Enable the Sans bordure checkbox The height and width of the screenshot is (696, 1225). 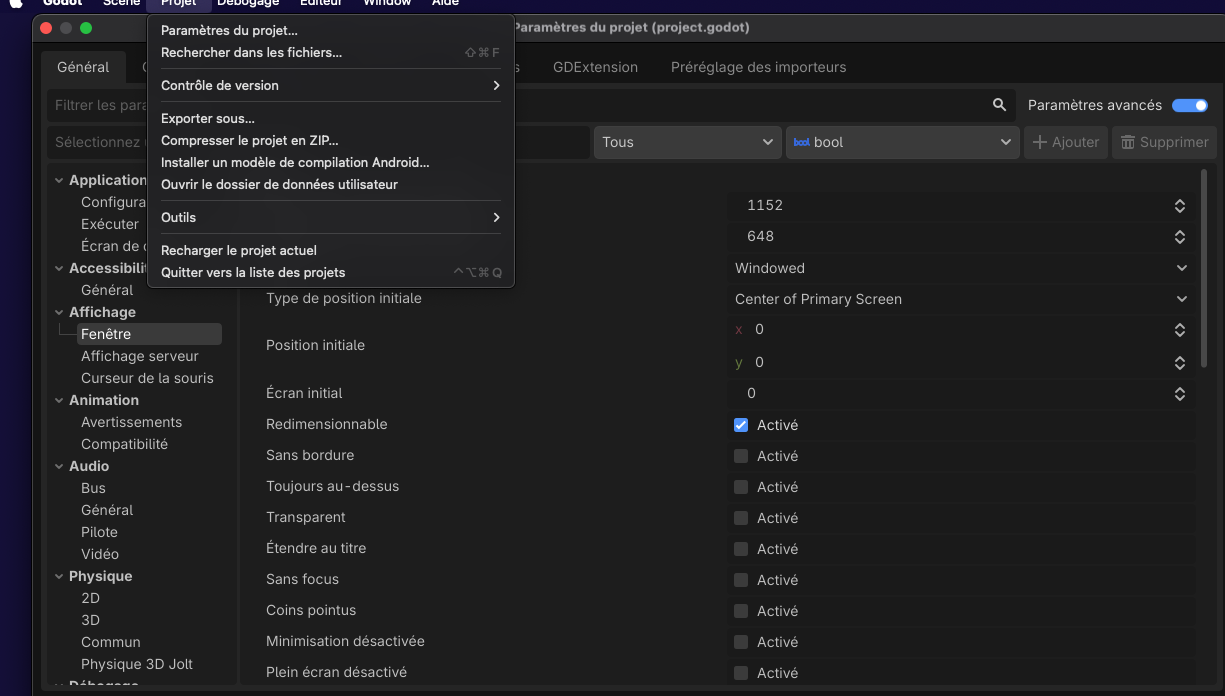pyautogui.click(x=741, y=456)
